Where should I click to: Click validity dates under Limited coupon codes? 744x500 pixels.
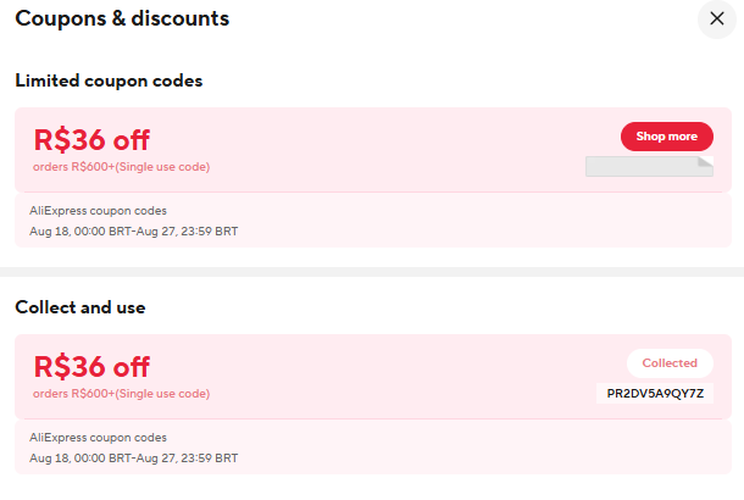click(134, 232)
